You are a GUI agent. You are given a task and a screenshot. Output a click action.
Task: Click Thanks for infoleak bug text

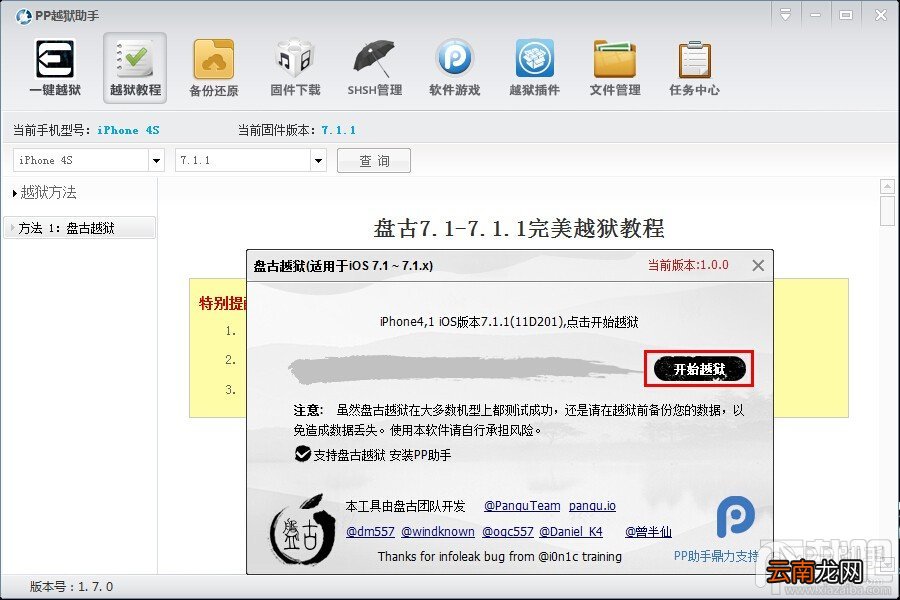pos(499,556)
